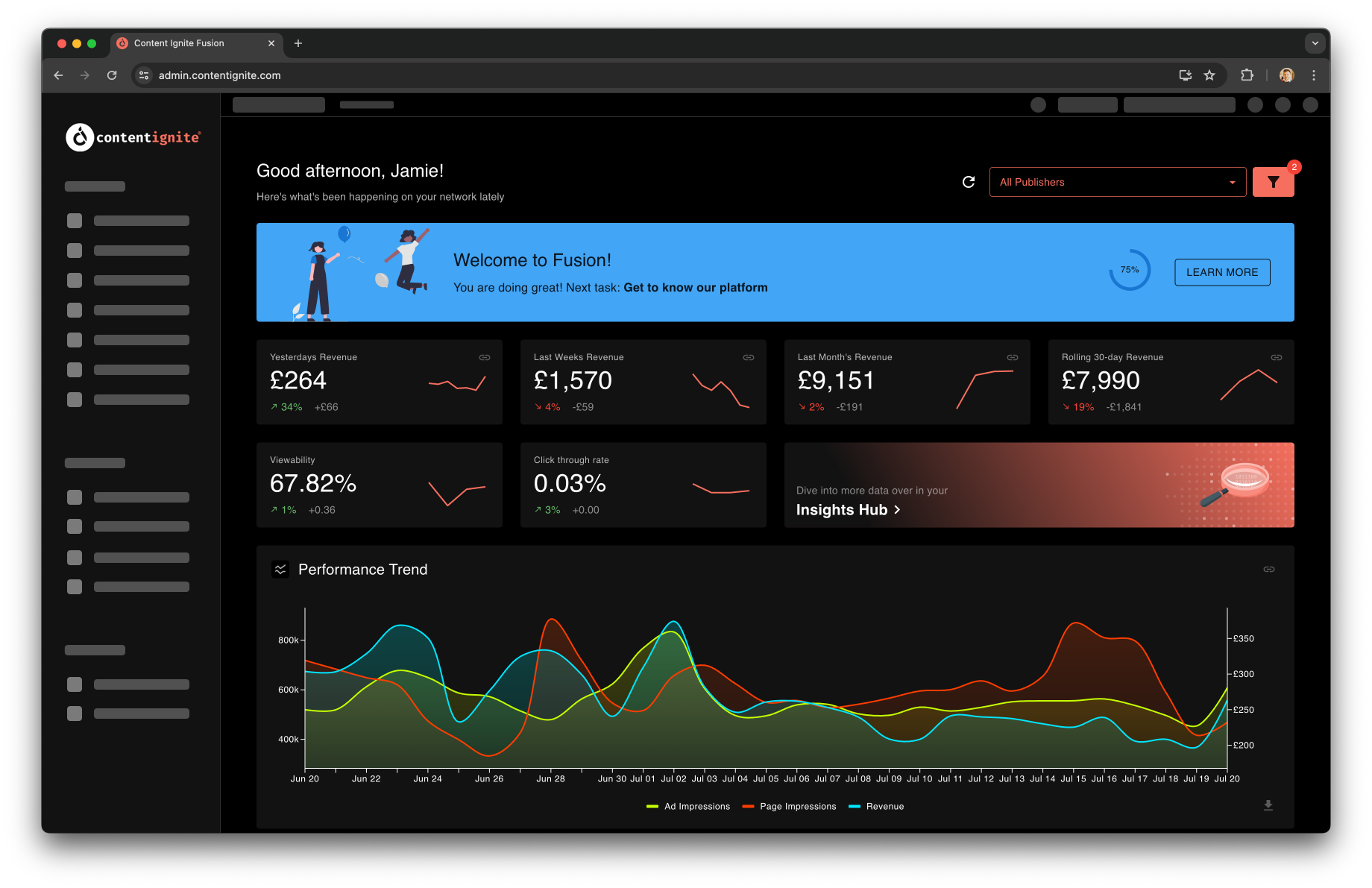
Task: Click the Insights Hub chevron arrow
Action: click(x=897, y=510)
